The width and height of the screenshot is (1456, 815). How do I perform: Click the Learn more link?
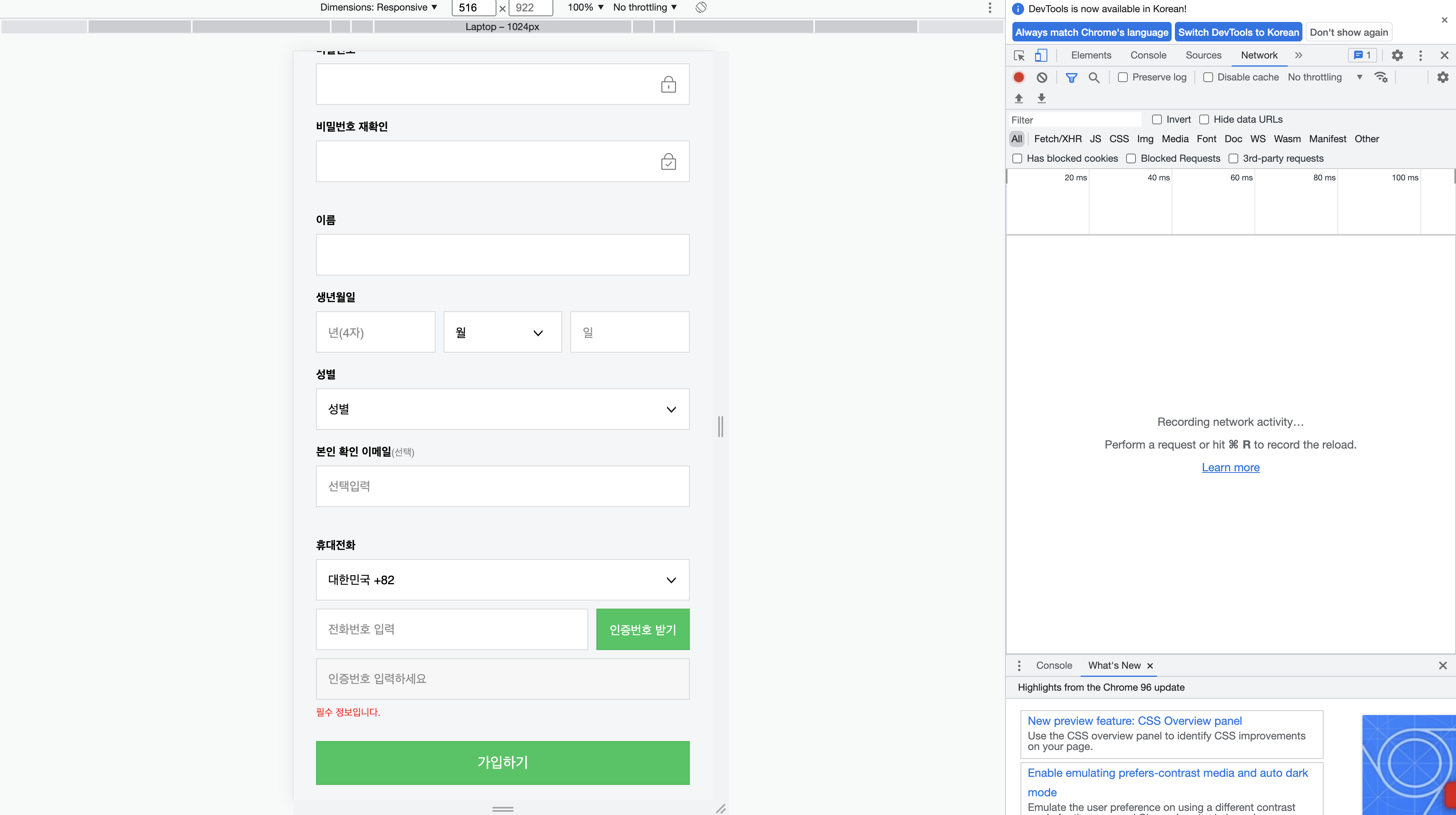click(x=1231, y=467)
